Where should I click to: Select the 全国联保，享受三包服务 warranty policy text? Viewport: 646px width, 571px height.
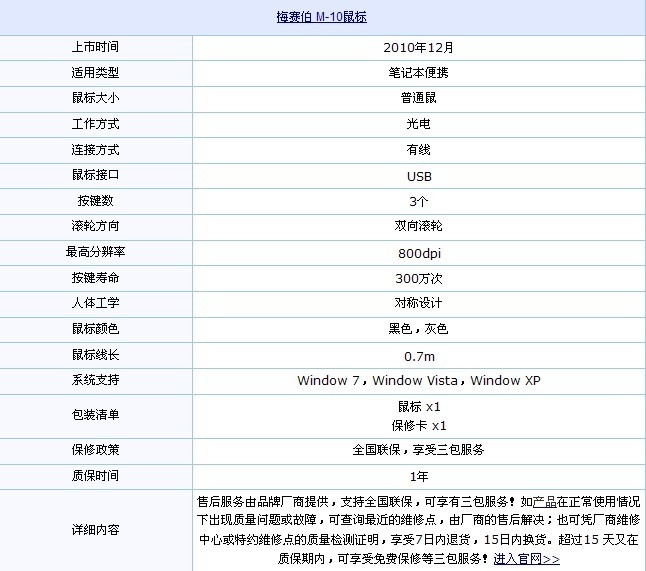418,450
